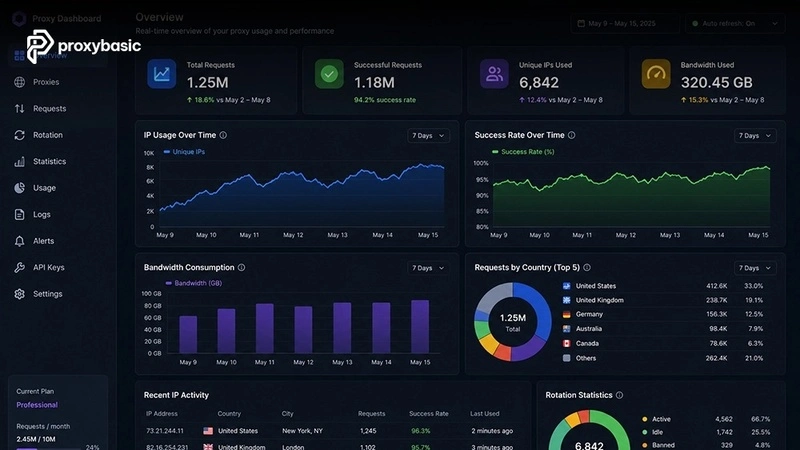Click the Alerts bell icon
The image size is (800, 450).
tap(19, 241)
